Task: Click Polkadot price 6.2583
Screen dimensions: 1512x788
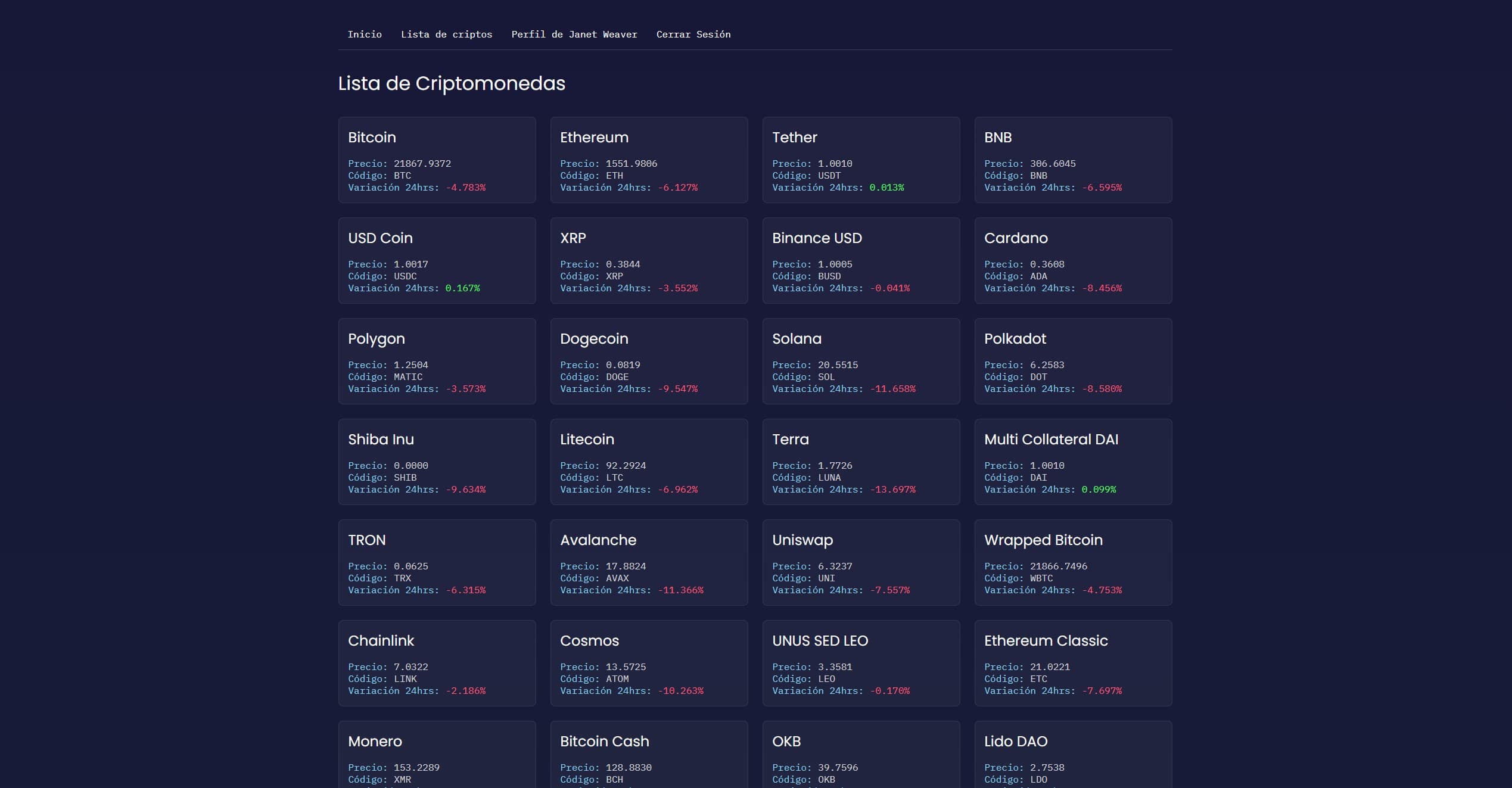Action: (1047, 365)
